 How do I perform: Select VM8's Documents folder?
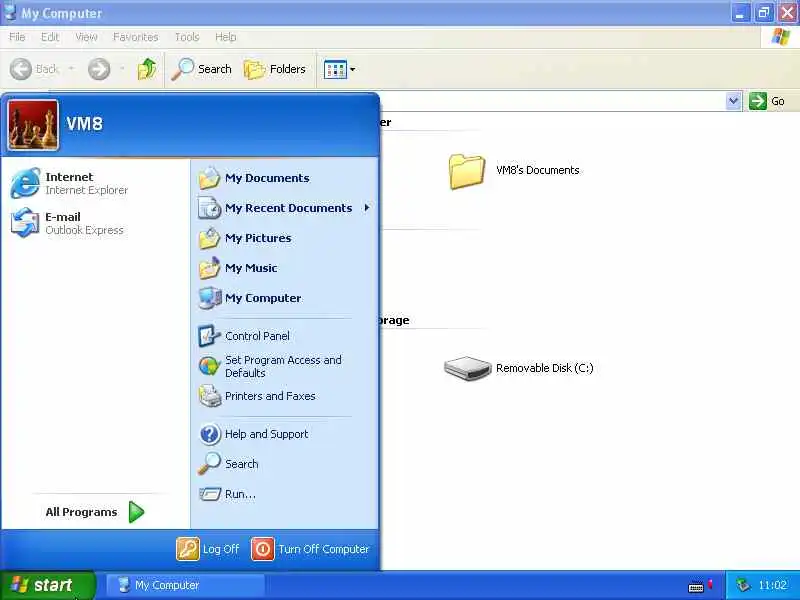[514, 171]
